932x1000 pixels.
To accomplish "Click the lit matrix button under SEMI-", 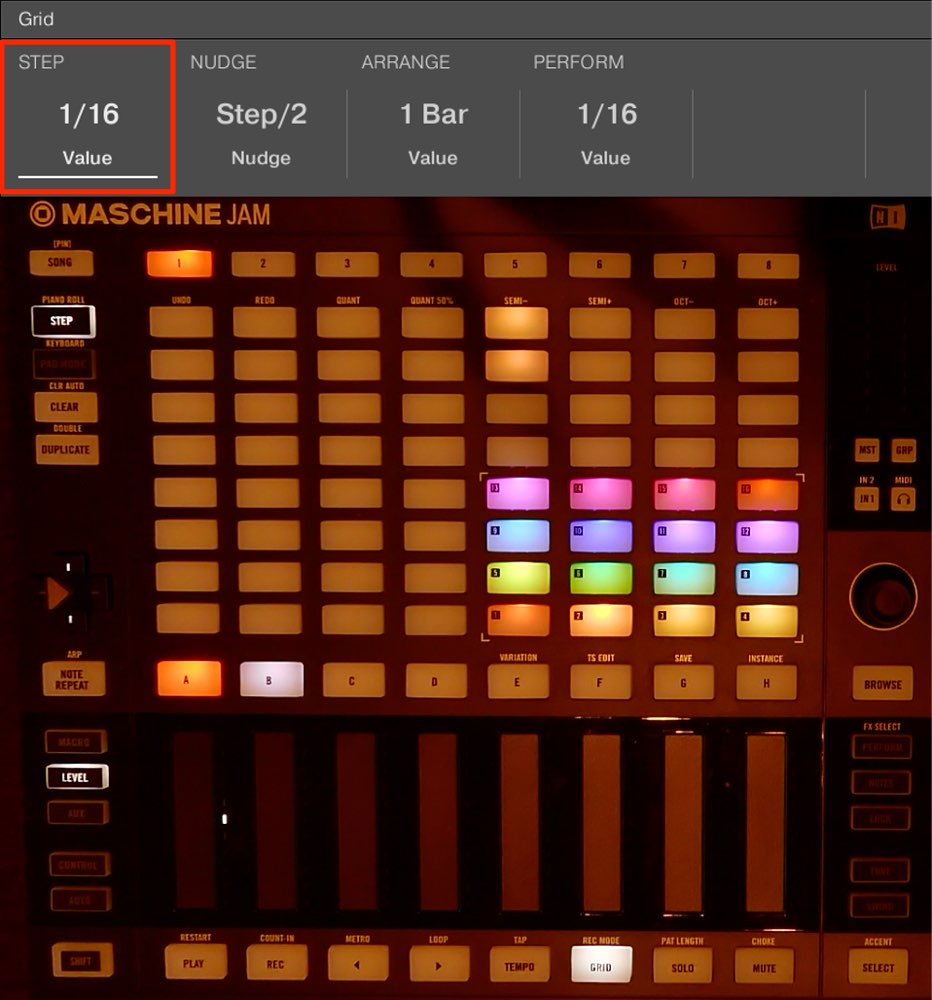I will coord(516,323).
